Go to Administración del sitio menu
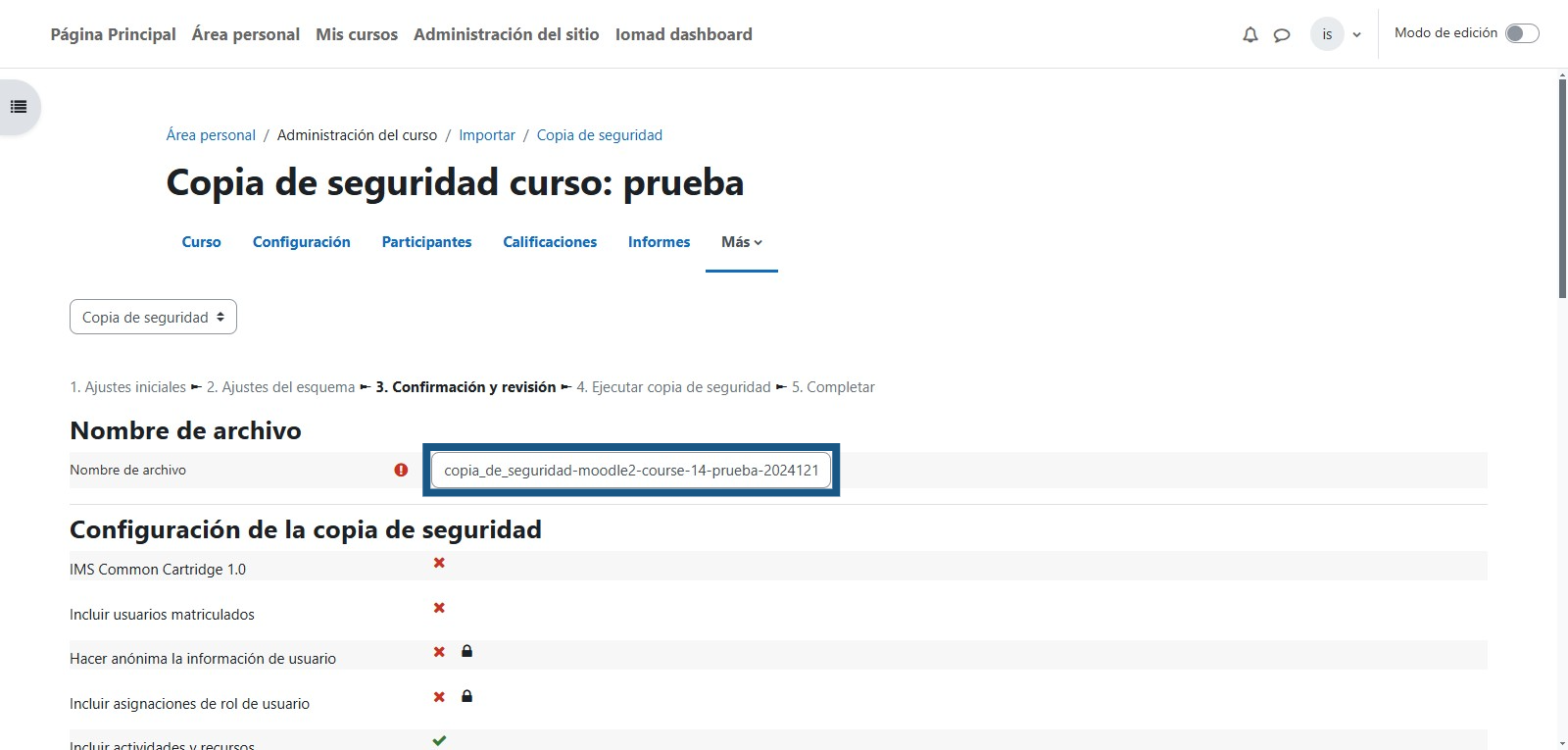This screenshot has width=1568, height=750. pyautogui.click(x=506, y=34)
